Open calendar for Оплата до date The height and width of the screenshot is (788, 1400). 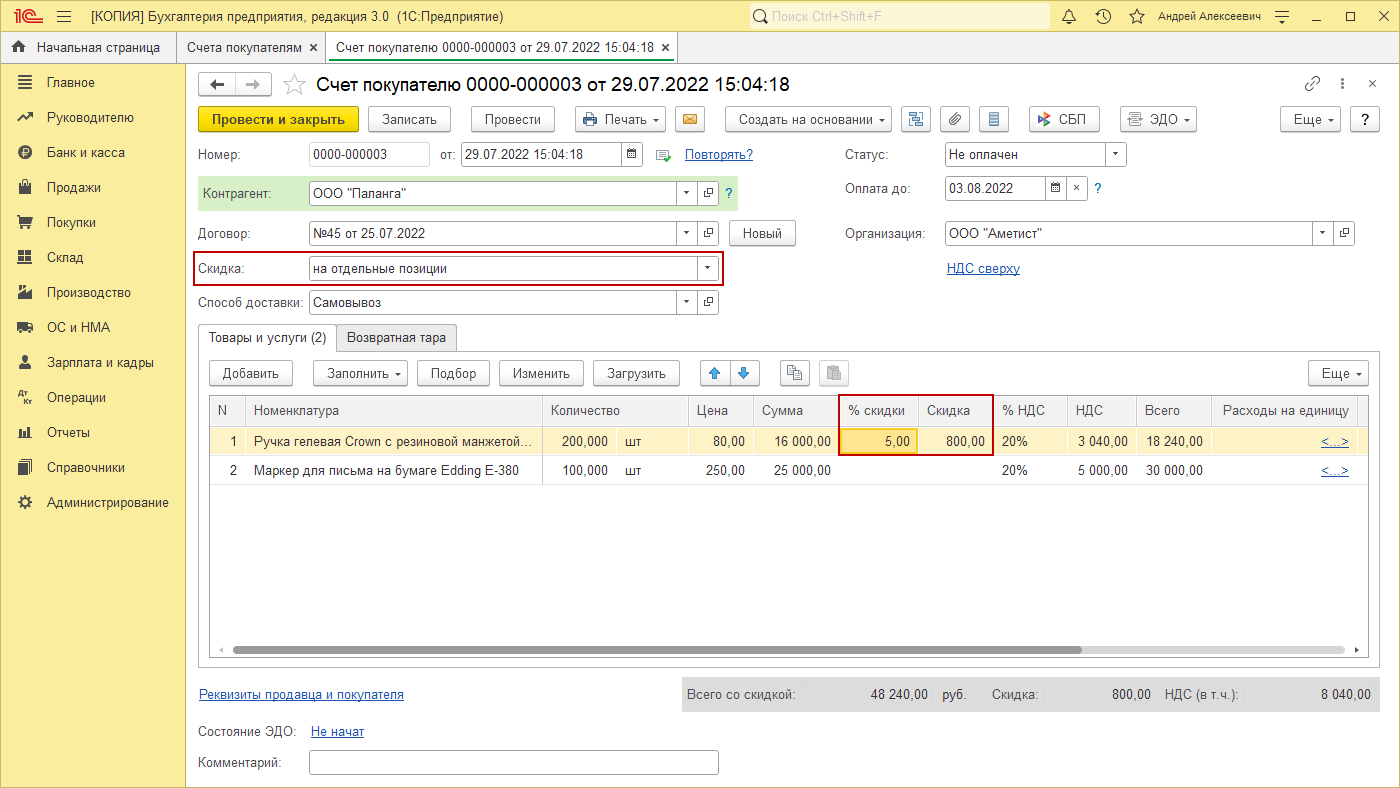(x=1056, y=187)
